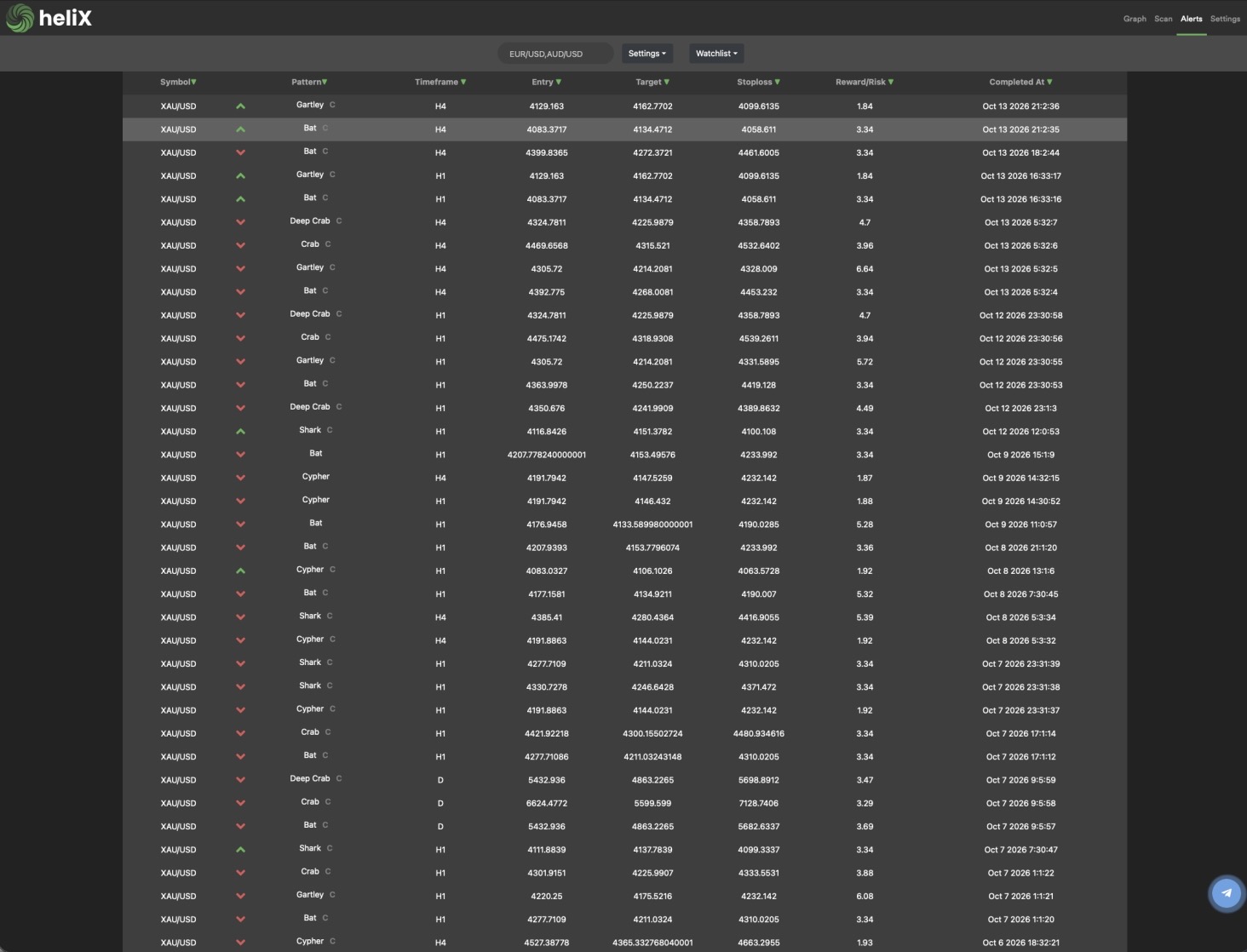Click the green up arrow in the Oct 13 2026 21:2:36 row
1247x952 pixels.
click(240, 106)
